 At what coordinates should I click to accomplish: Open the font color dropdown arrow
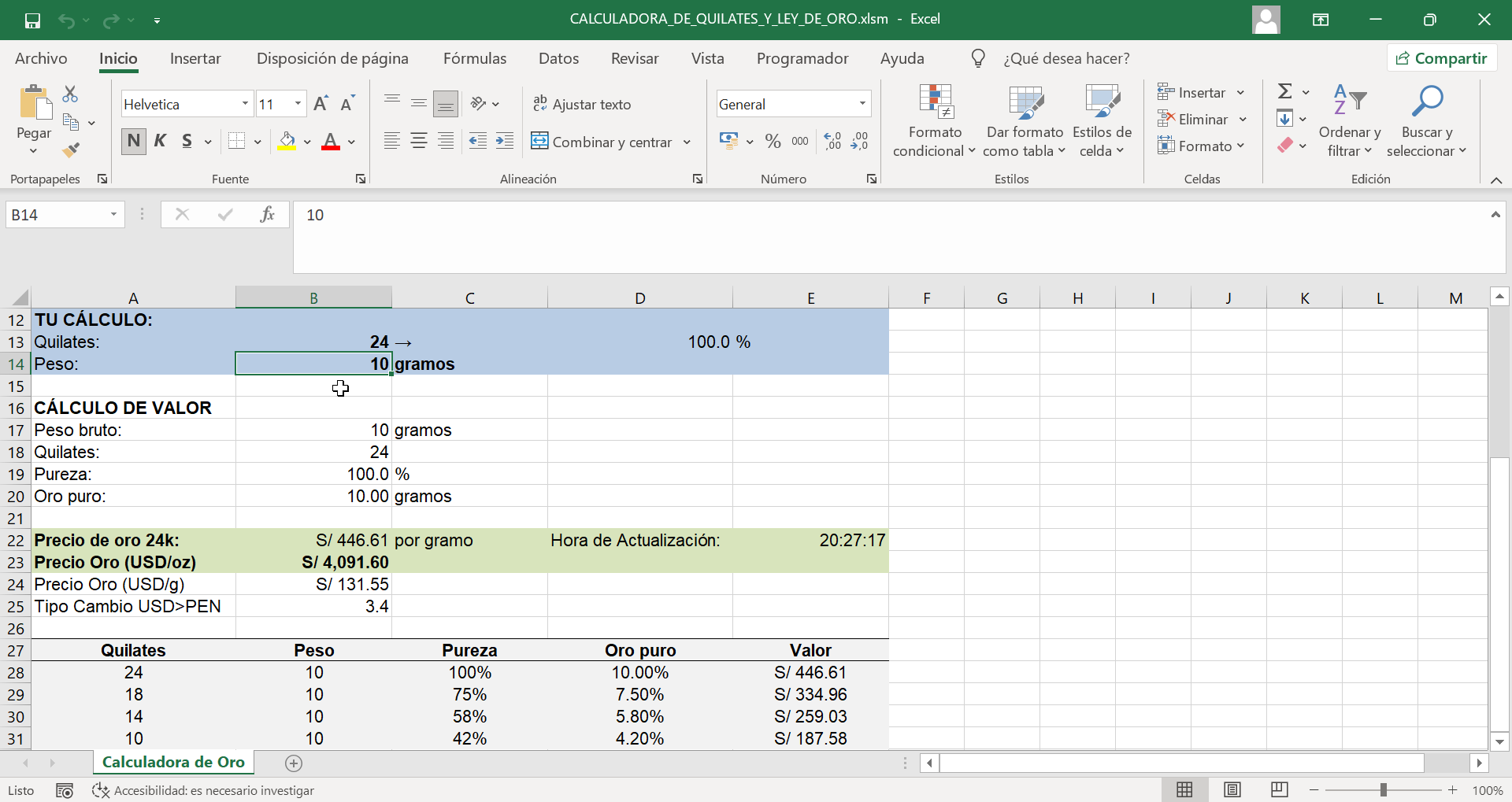coord(351,143)
